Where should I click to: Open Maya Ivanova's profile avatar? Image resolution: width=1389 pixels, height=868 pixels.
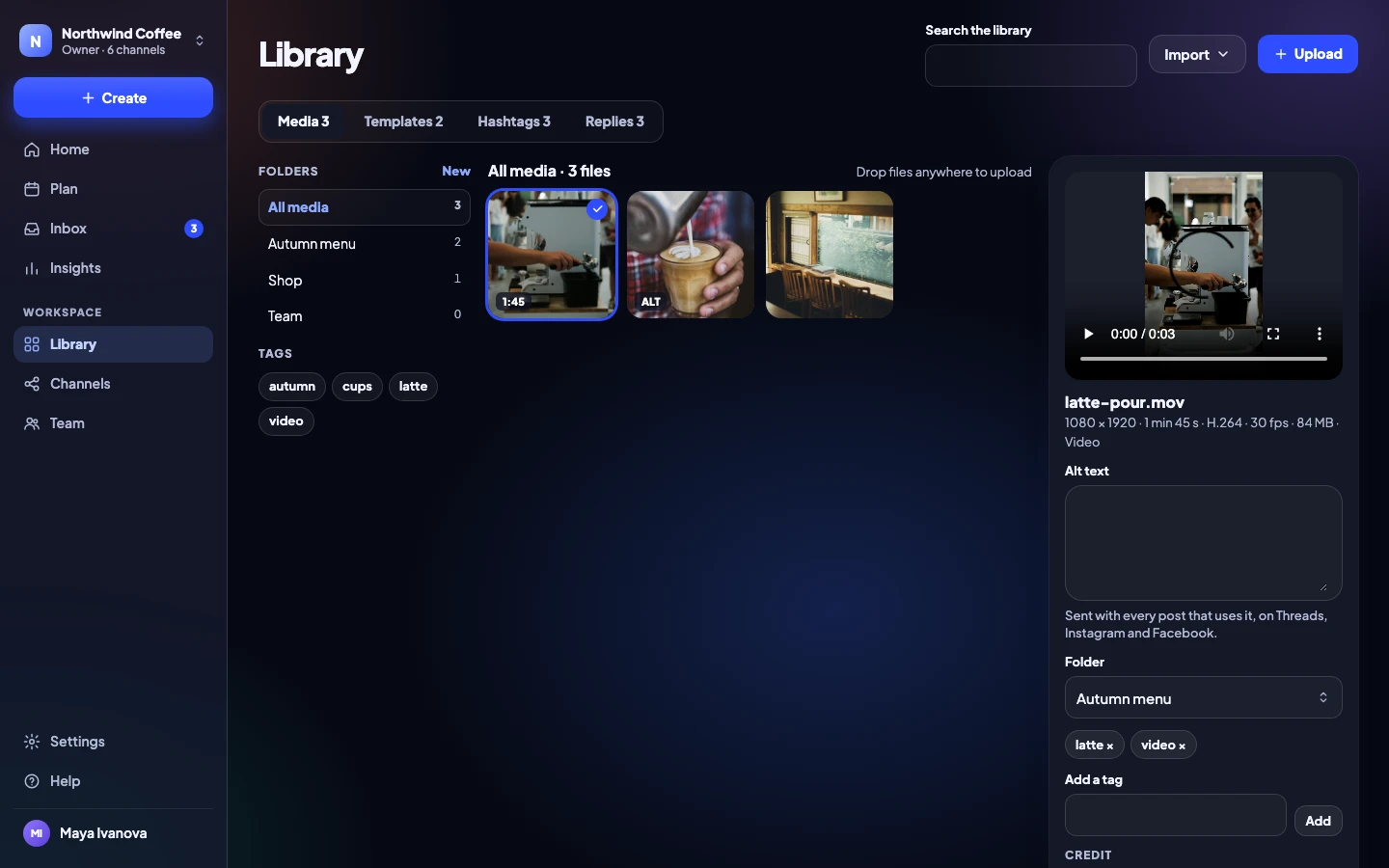click(x=37, y=833)
